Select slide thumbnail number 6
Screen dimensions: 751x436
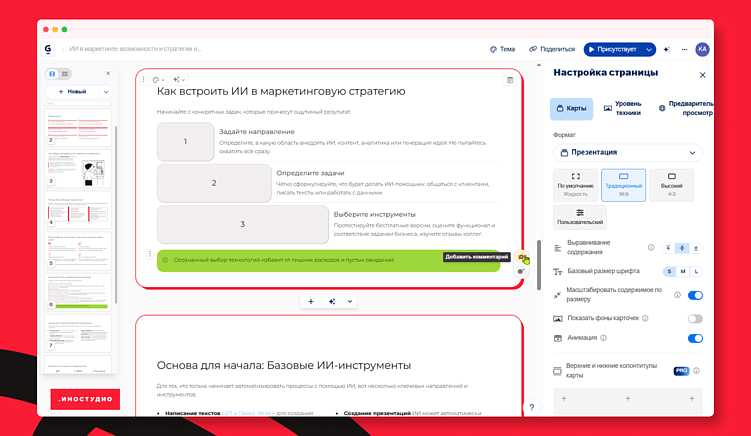[78, 292]
